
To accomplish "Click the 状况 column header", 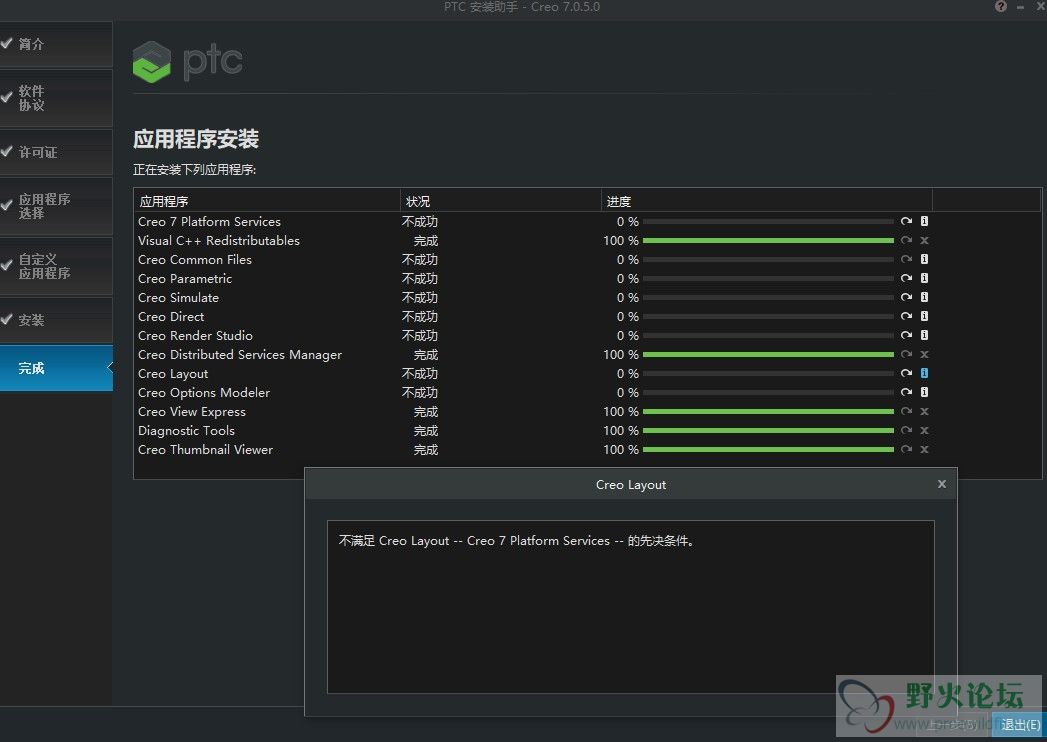I will [500, 201].
